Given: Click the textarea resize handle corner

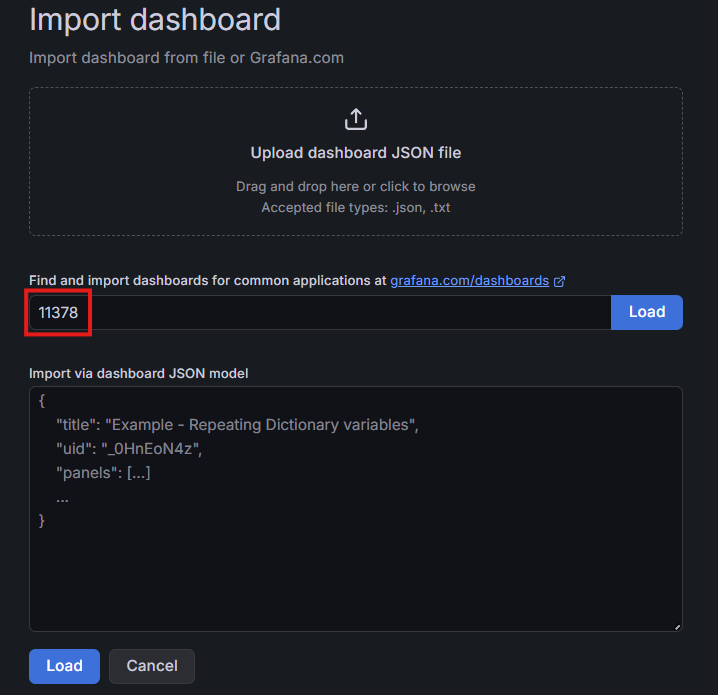Looking at the screenshot, I should (x=677, y=627).
